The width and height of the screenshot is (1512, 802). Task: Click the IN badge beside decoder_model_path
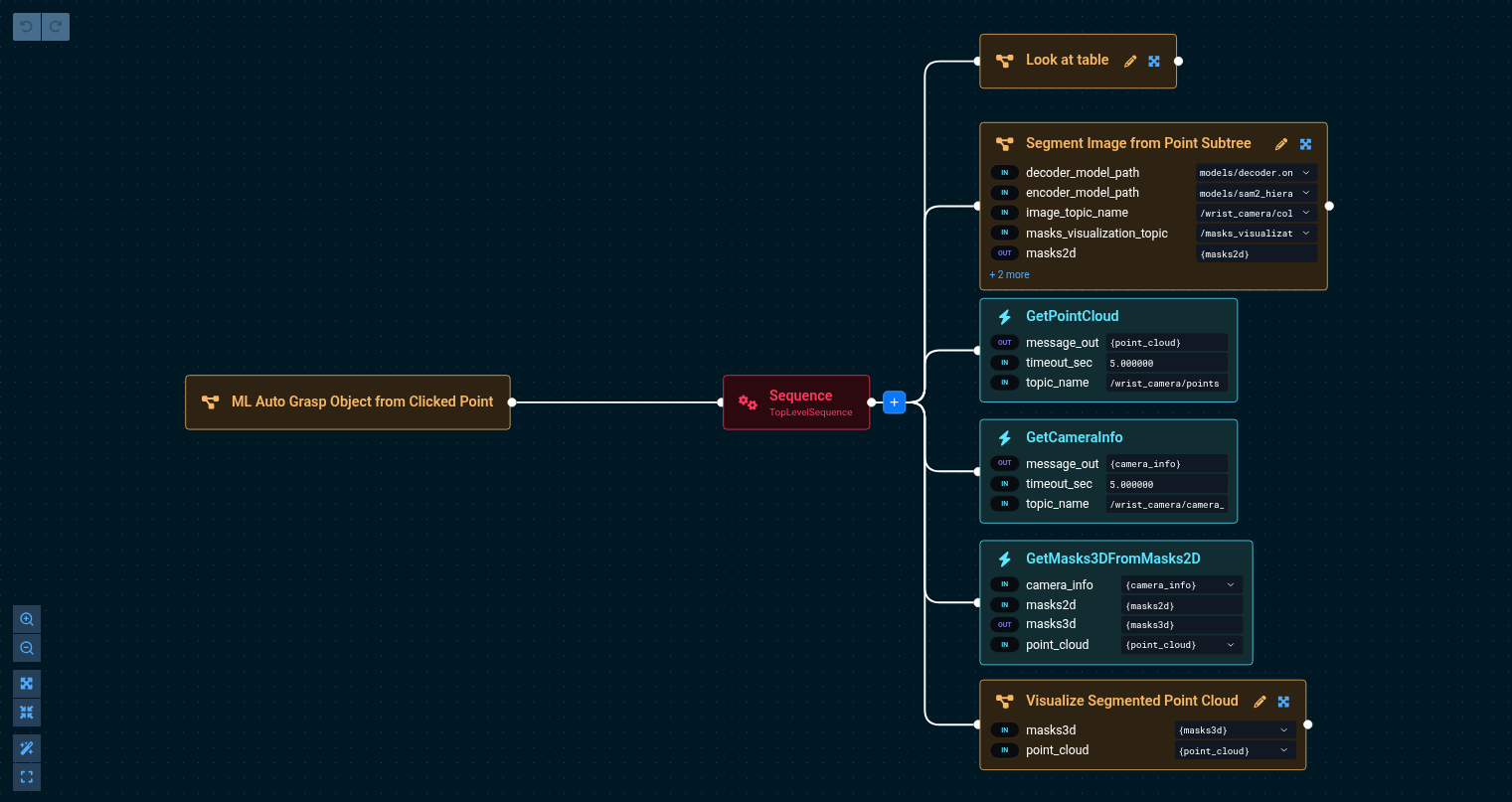tap(1004, 173)
